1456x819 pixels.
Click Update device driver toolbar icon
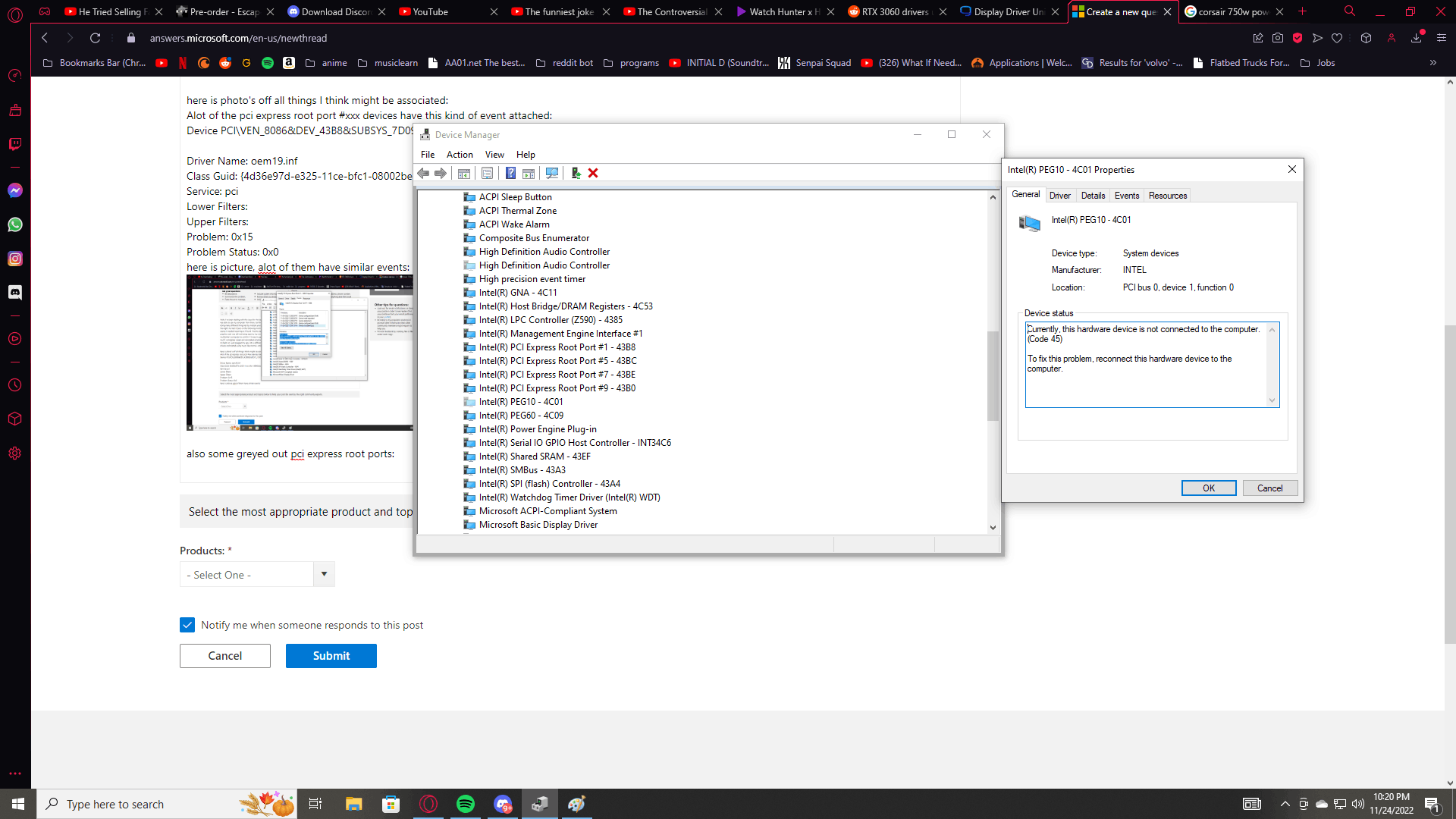pos(576,173)
